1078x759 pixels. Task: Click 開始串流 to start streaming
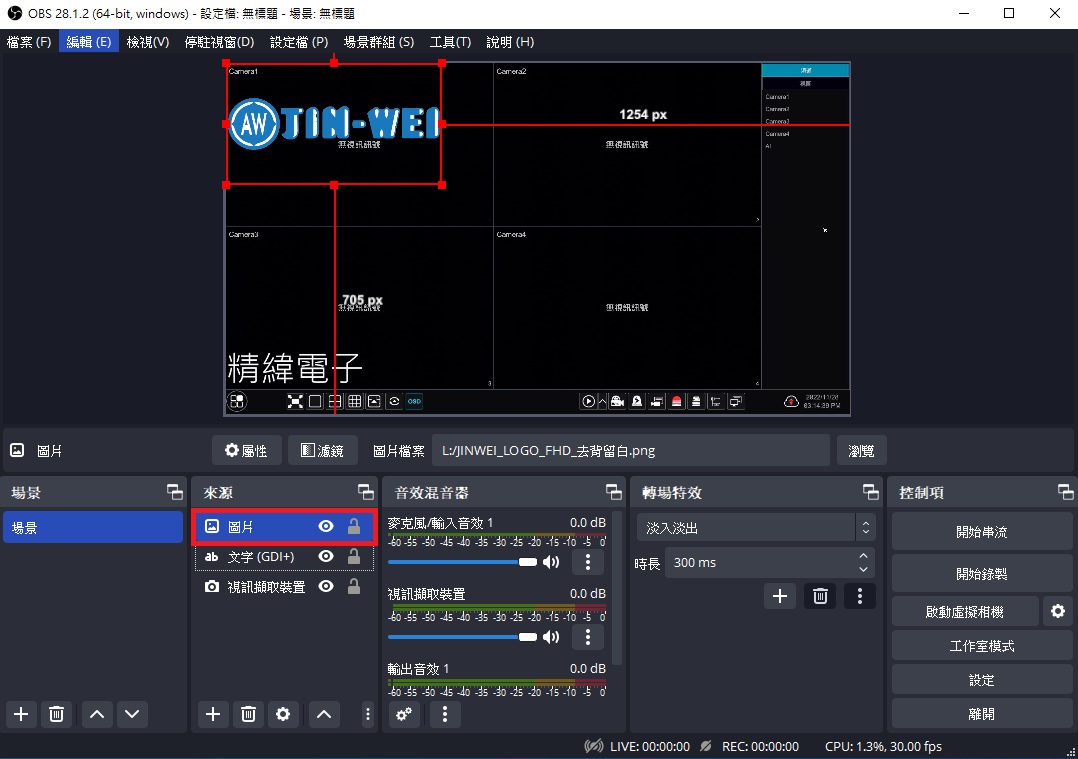pos(982,531)
